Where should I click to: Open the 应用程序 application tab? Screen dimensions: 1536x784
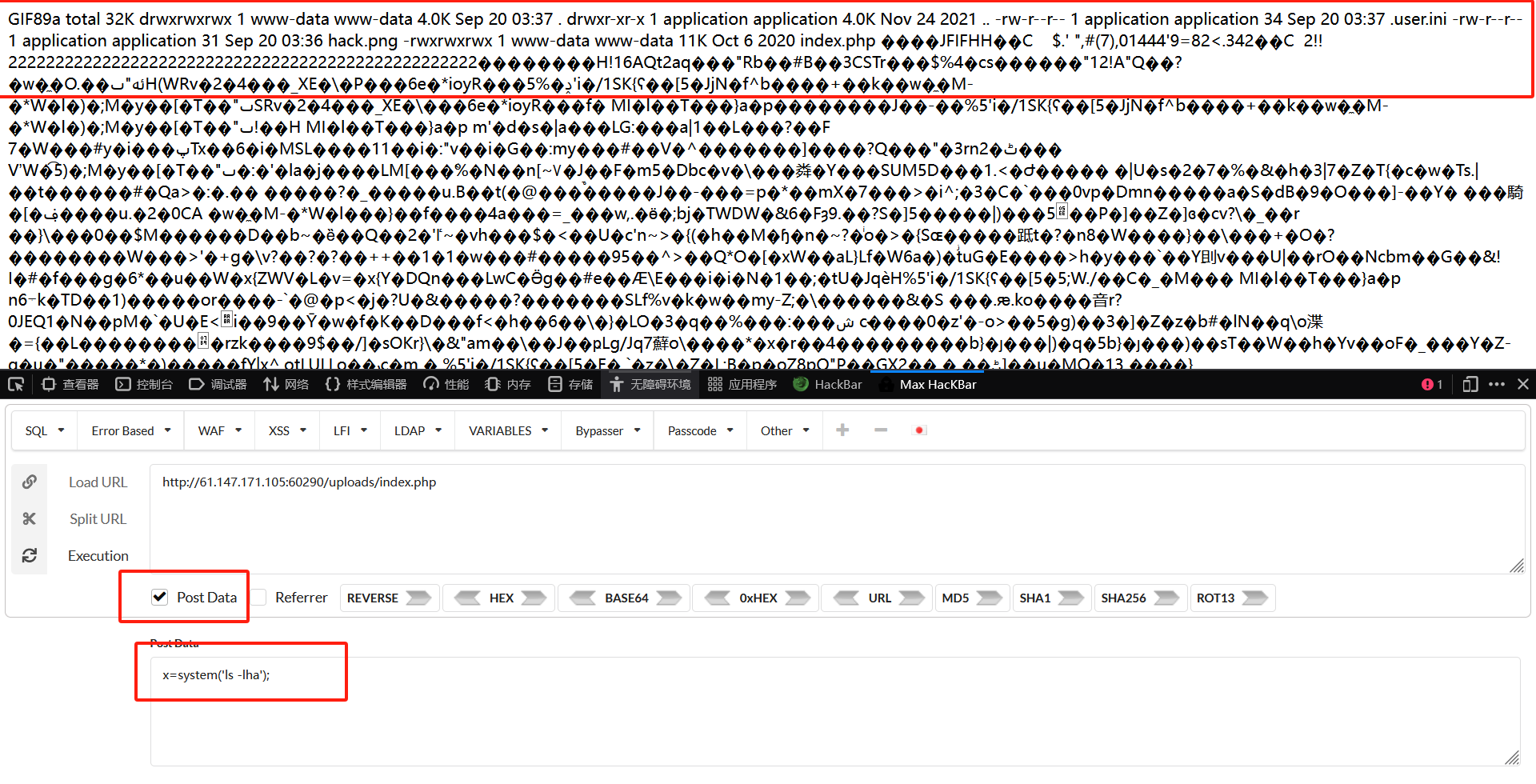(x=742, y=385)
